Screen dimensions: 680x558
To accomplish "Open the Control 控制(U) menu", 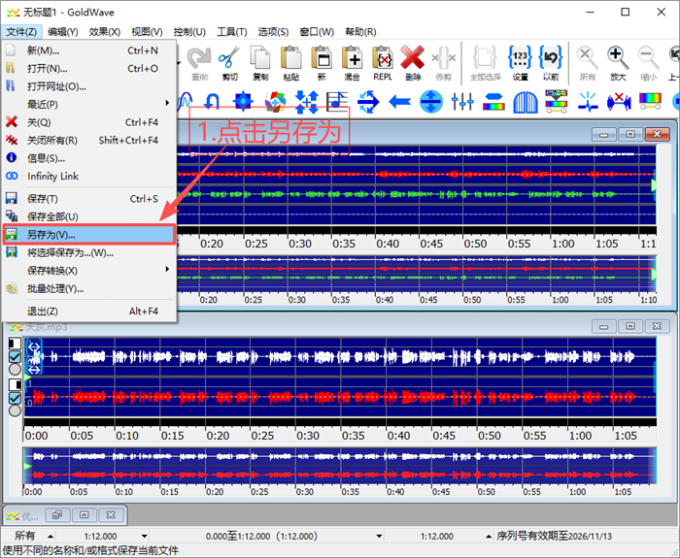I will pyautogui.click(x=189, y=32).
